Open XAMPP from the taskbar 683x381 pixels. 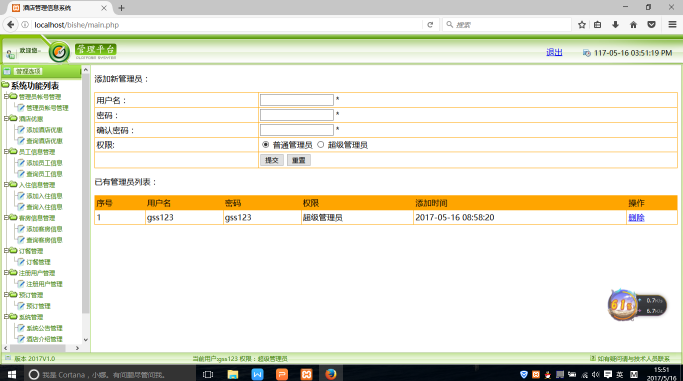tap(306, 374)
